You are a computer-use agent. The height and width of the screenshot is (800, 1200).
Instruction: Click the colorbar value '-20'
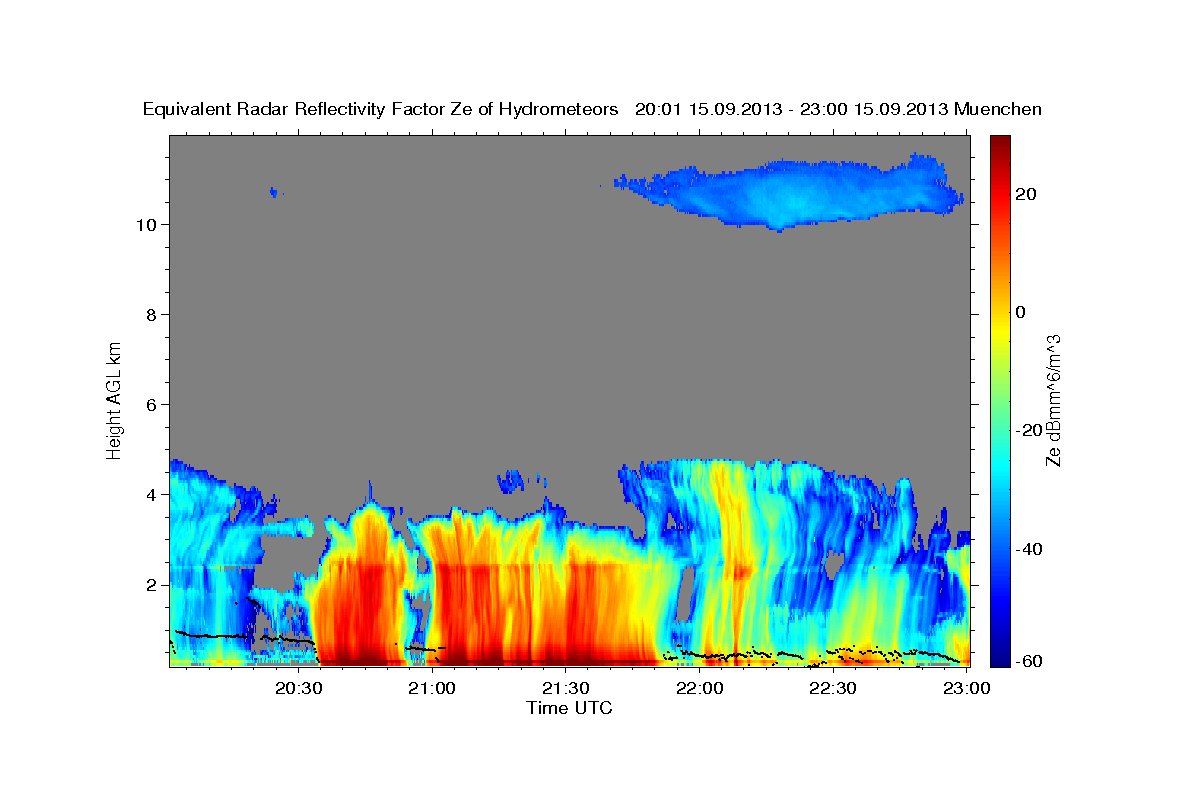[x=1029, y=430]
